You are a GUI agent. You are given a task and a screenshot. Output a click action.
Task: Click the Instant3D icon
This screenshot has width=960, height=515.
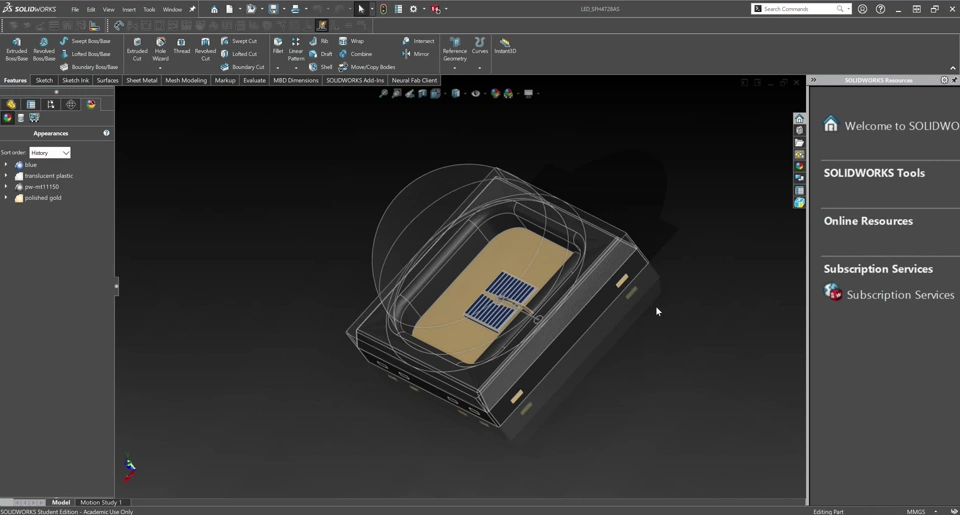coord(505,46)
